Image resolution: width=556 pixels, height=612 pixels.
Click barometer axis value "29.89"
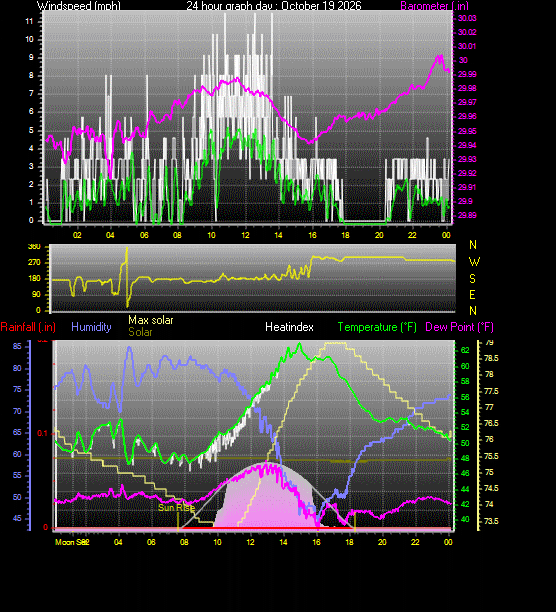(x=467, y=215)
